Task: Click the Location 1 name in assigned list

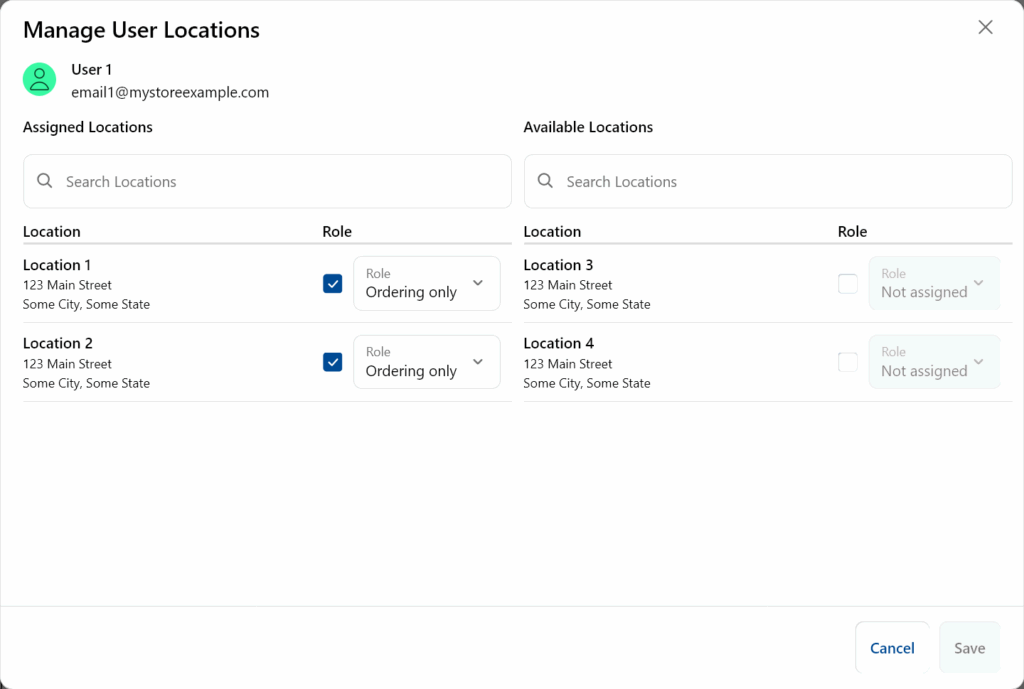Action: pyautogui.click(x=57, y=265)
